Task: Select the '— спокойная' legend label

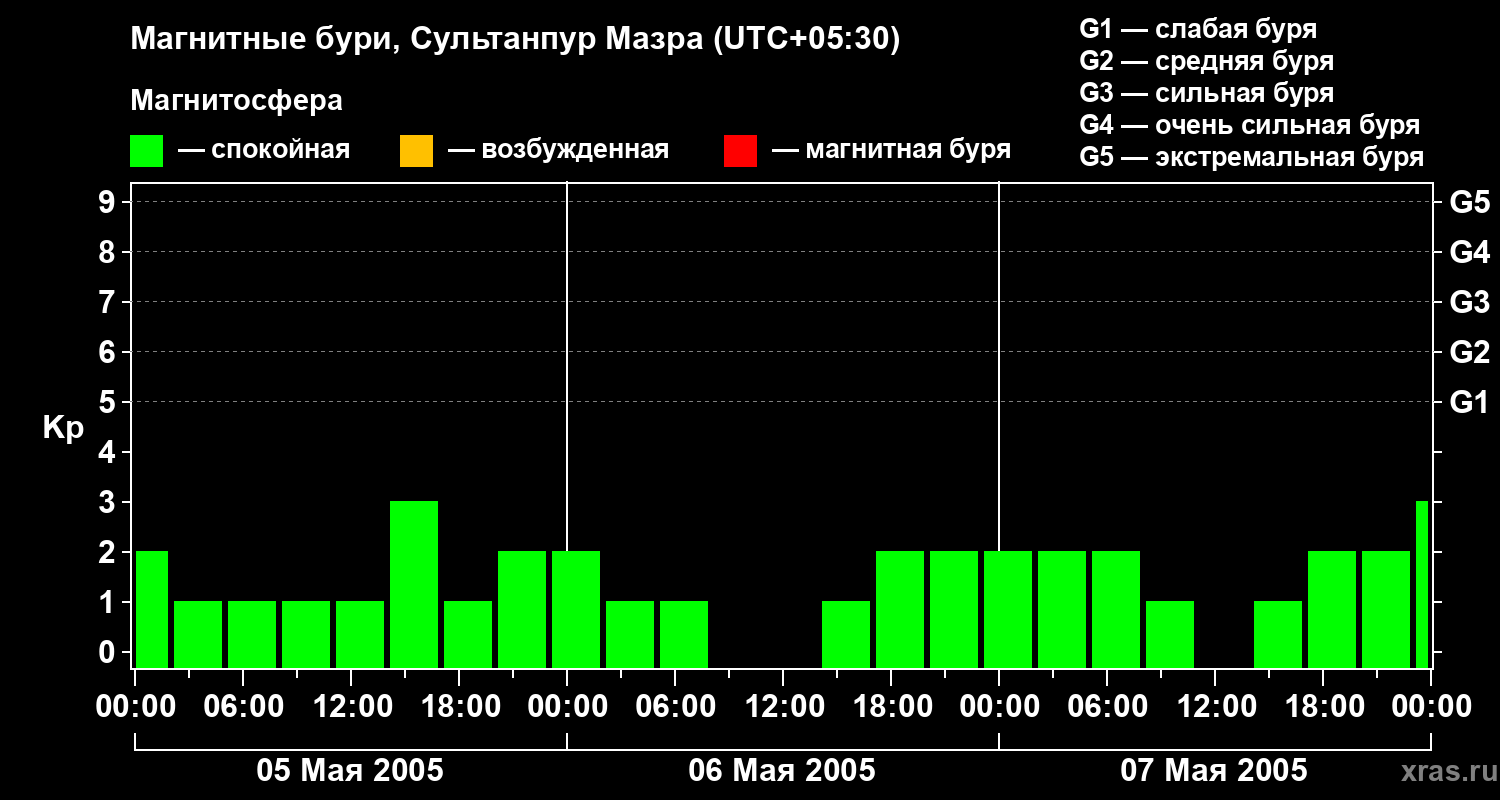Action: 264,150
